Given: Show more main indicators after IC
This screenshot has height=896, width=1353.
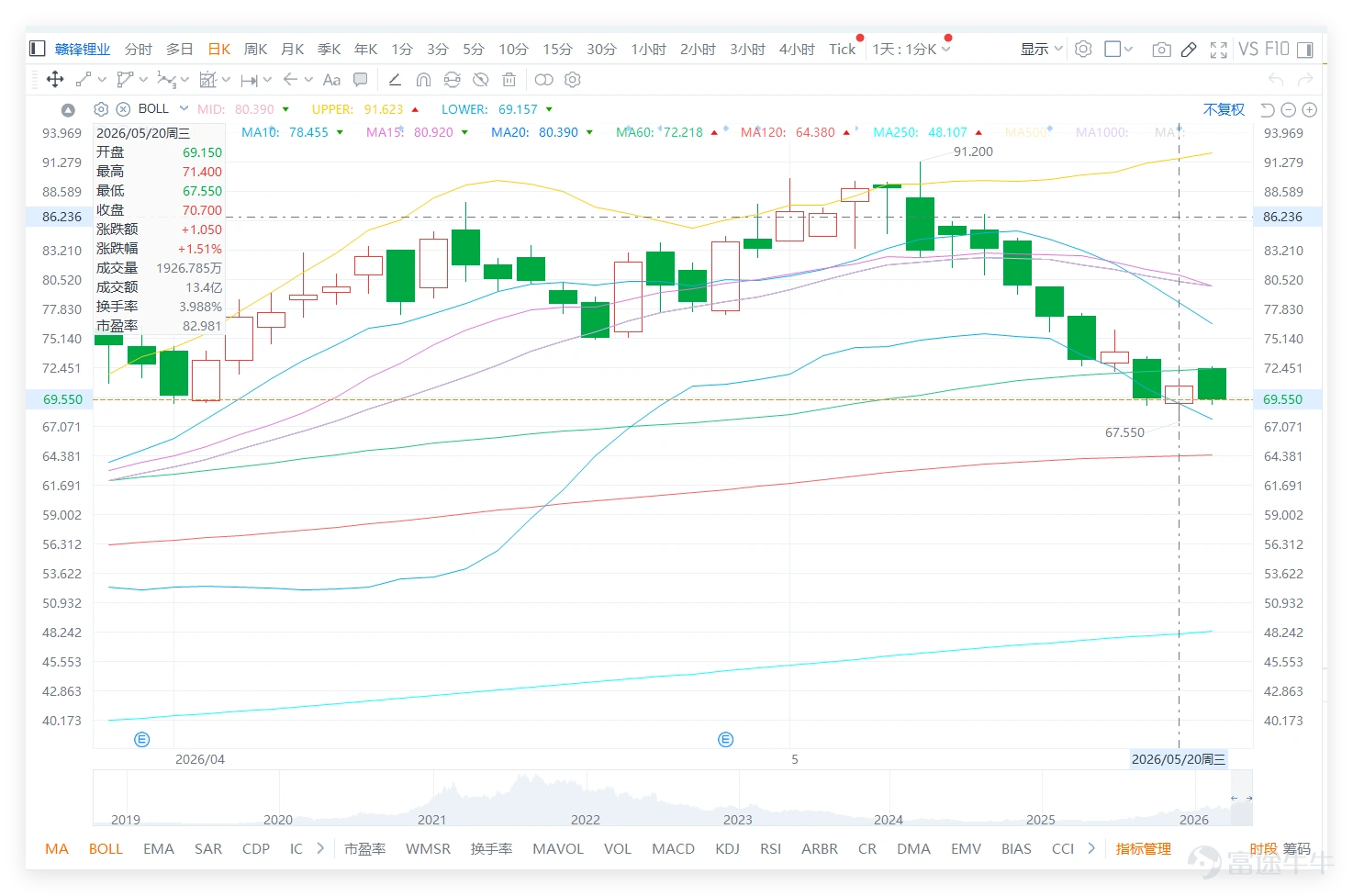Looking at the screenshot, I should point(320,848).
